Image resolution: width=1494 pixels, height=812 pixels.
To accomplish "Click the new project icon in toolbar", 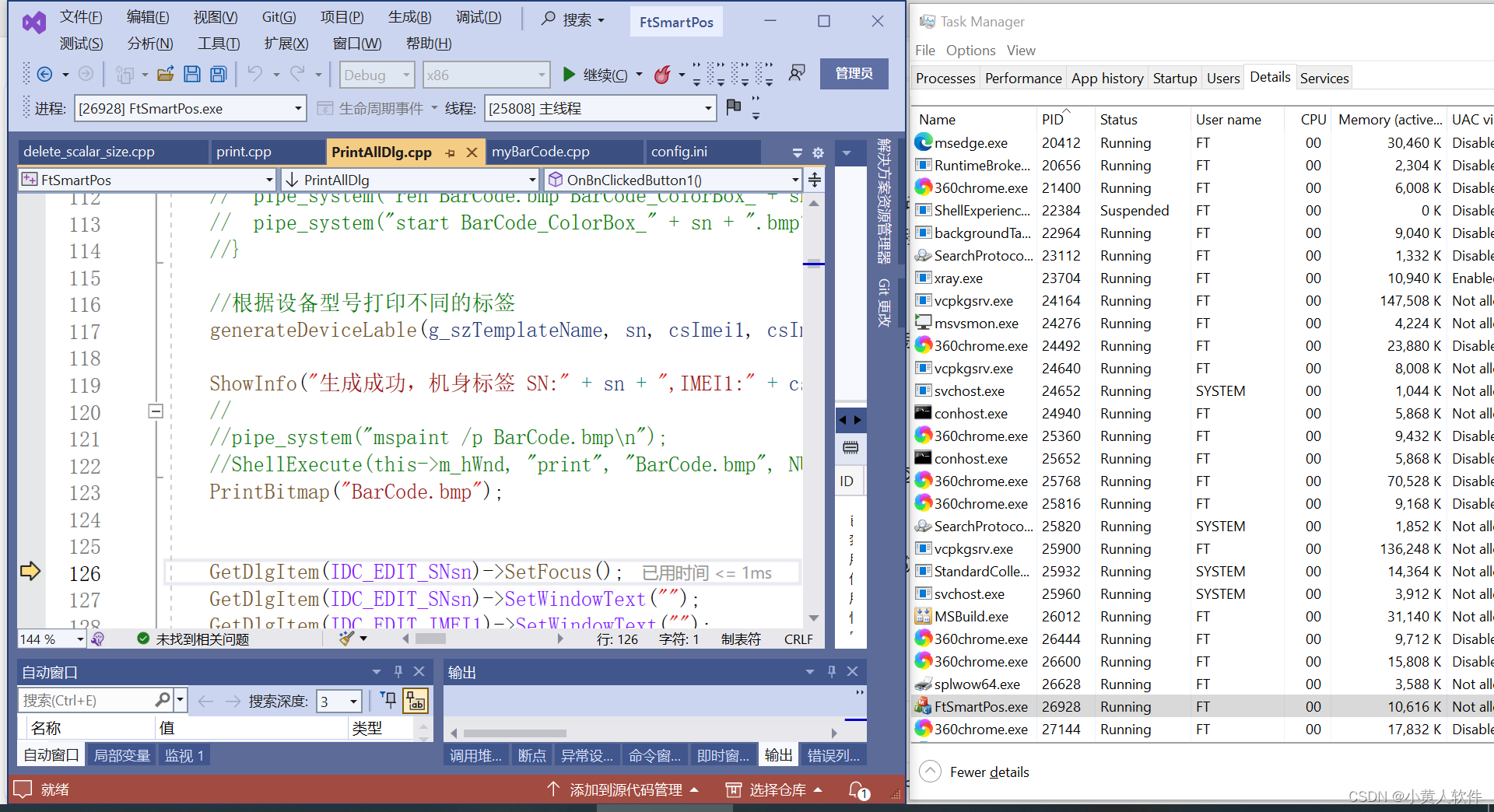I will click(124, 75).
